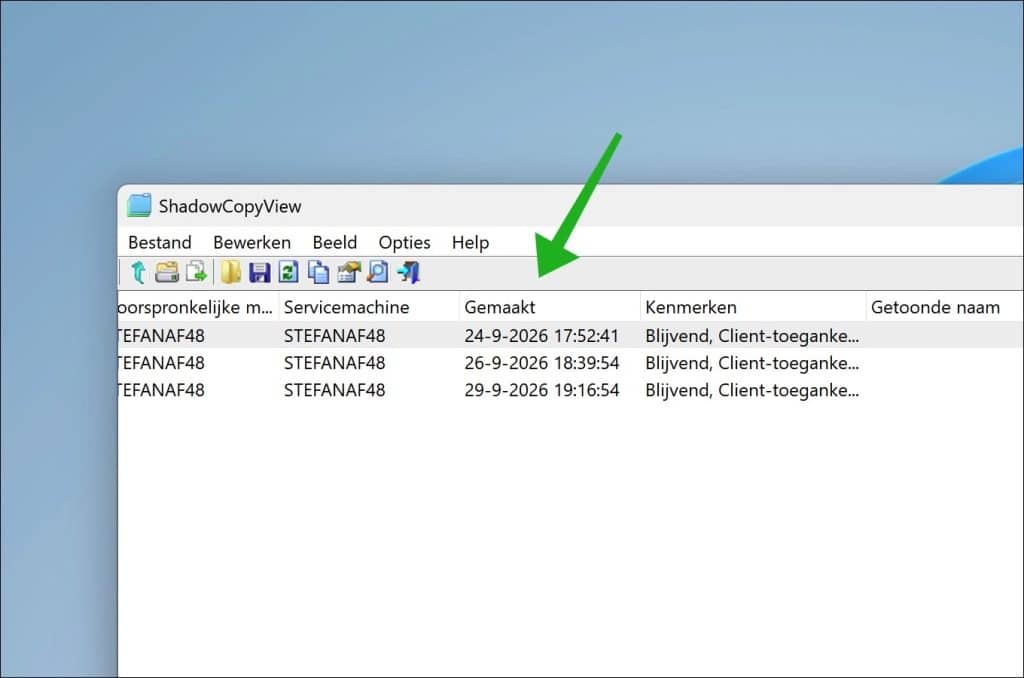Click the yellow folder toolbar icon
The image size is (1024, 678).
point(231,272)
